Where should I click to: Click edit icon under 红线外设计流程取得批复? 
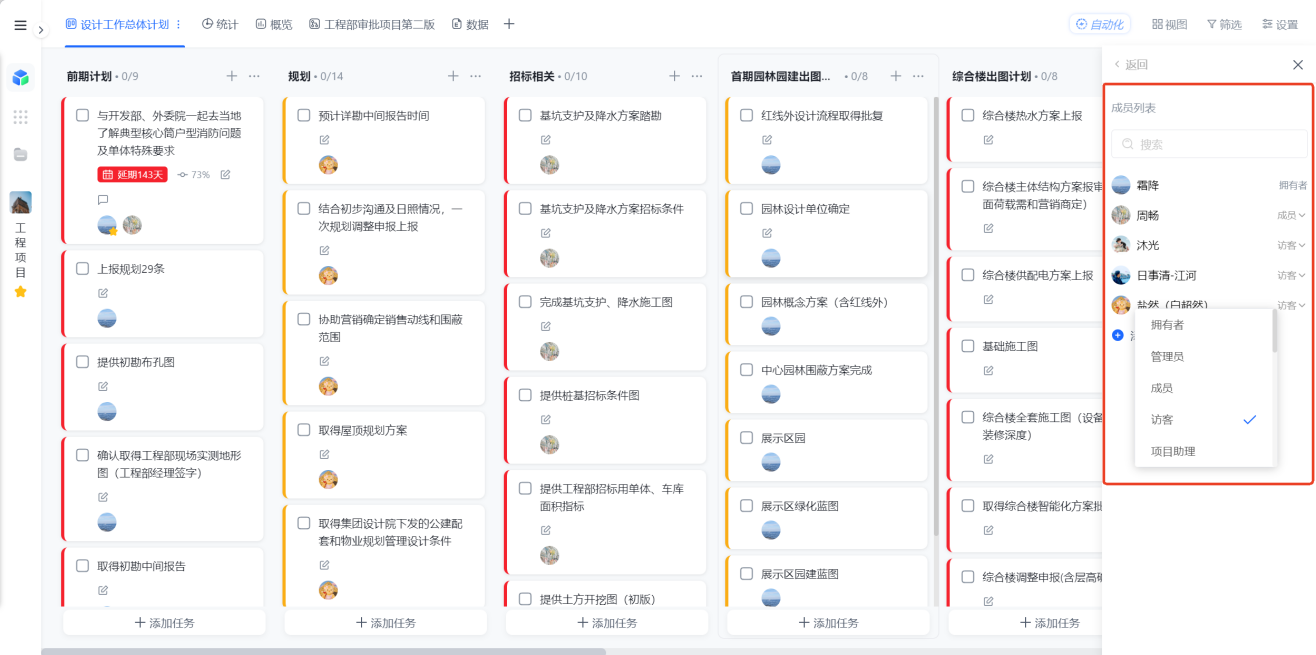767,139
